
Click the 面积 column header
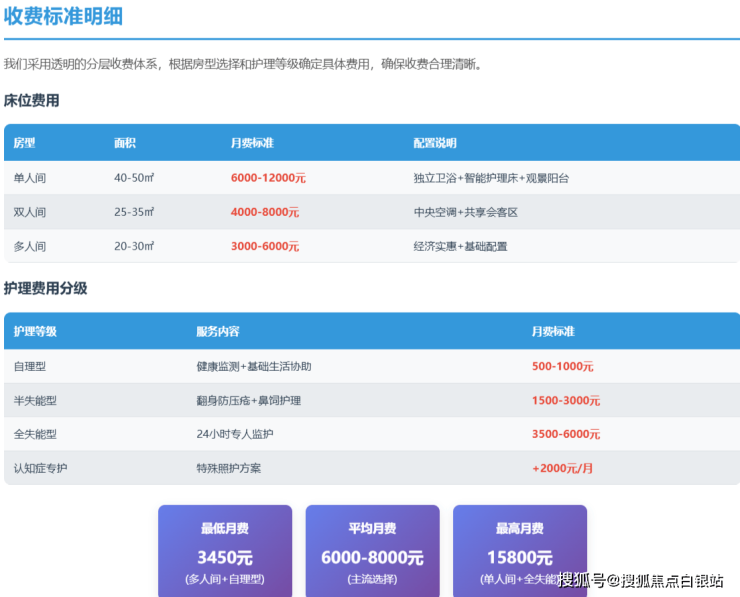pyautogui.click(x=125, y=143)
